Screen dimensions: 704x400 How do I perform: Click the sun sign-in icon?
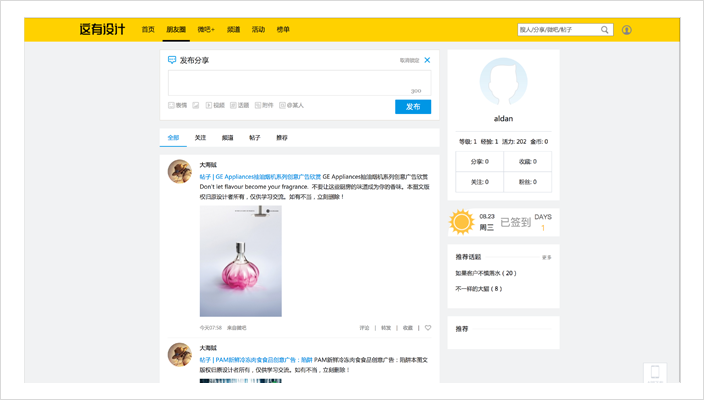click(461, 222)
